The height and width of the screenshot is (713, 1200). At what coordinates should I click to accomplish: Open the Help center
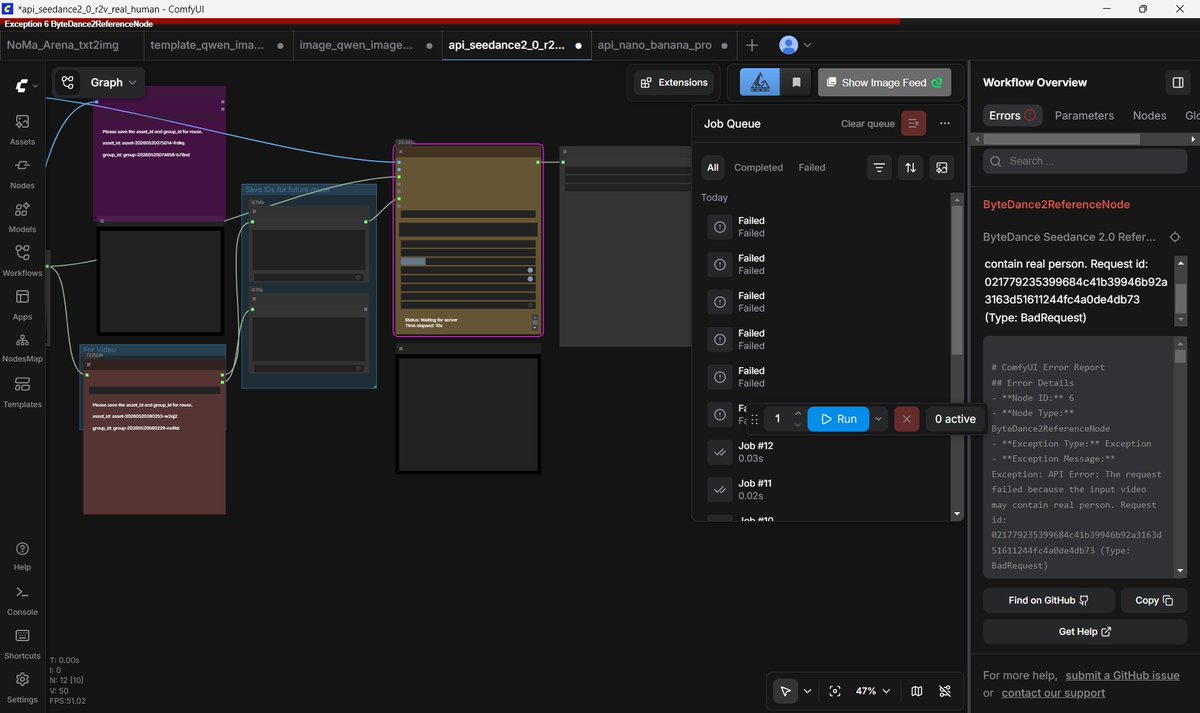tap(22, 555)
